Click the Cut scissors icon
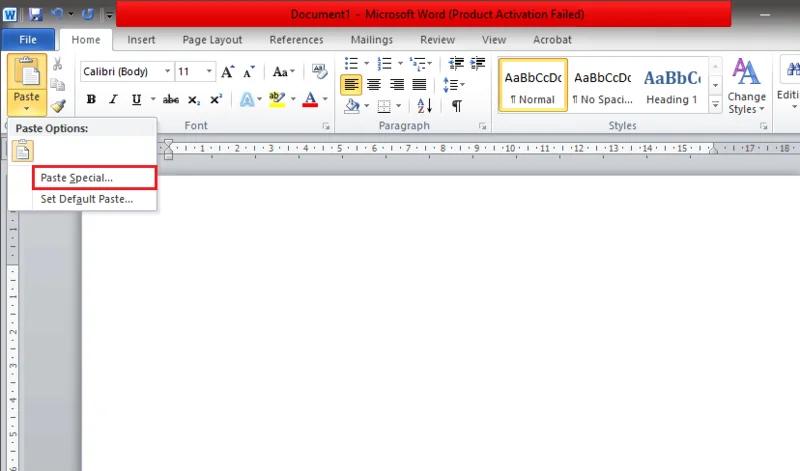800x471 pixels. 58,64
